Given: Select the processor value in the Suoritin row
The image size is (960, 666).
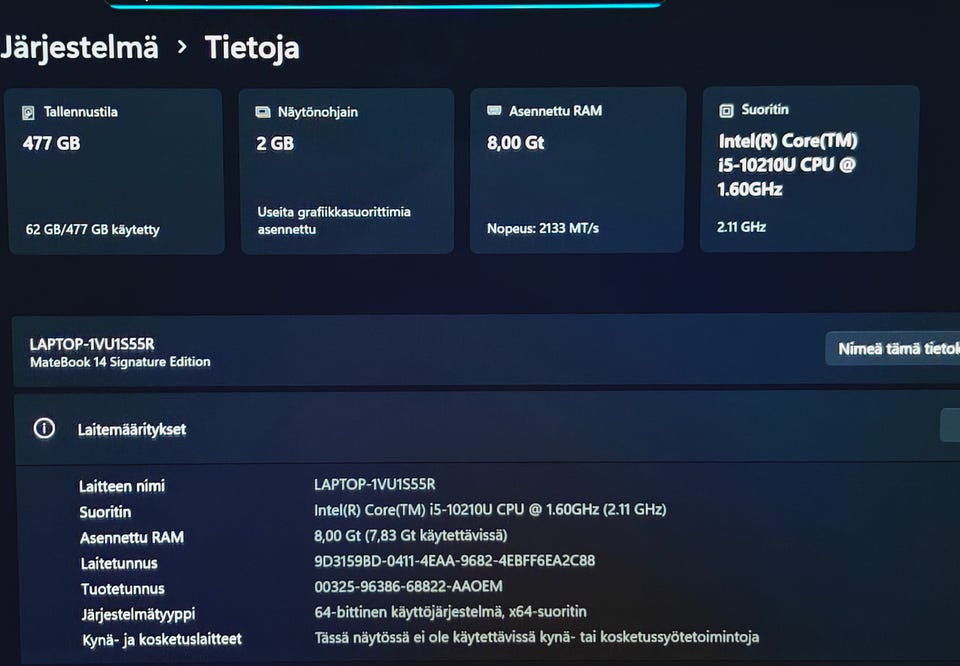Looking at the screenshot, I should pyautogui.click(x=490, y=509).
